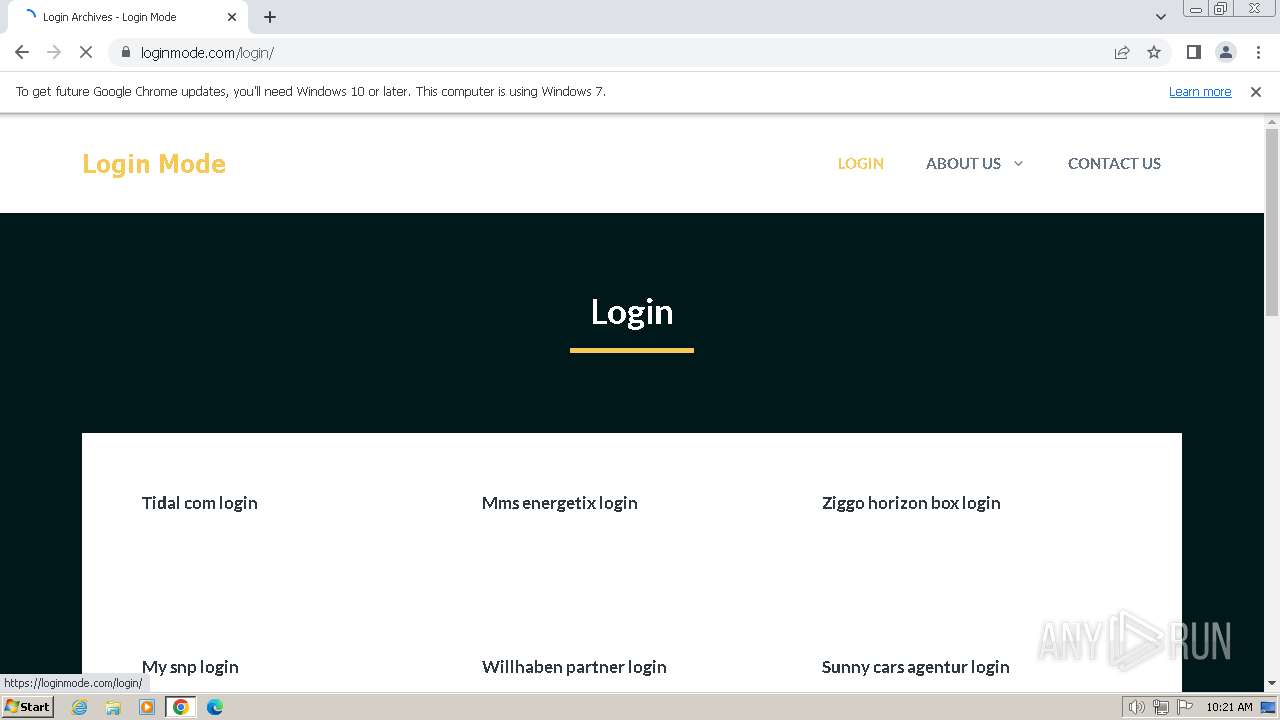Image resolution: width=1280 pixels, height=720 pixels.
Task: Click the browser forward arrow
Action: 54,52
